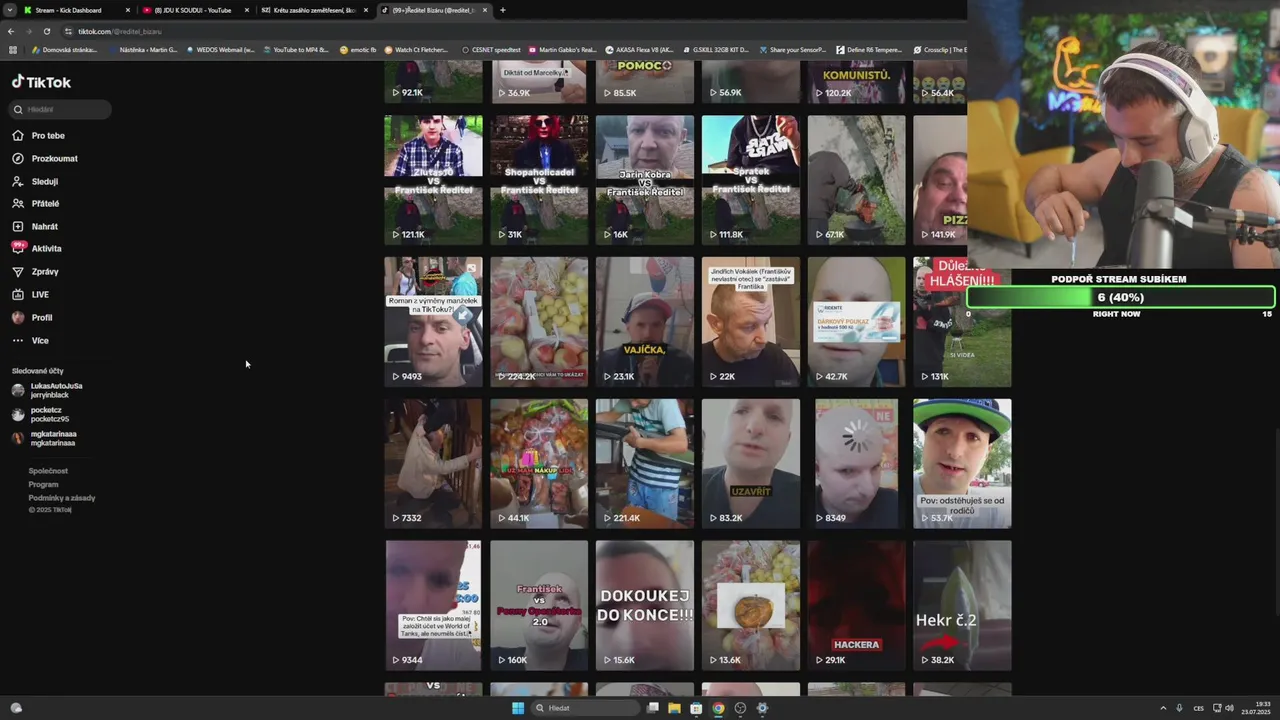This screenshot has width=1280, height=720.
Task: Open Domovská stránka bookmark
Action: pyautogui.click(x=64, y=49)
